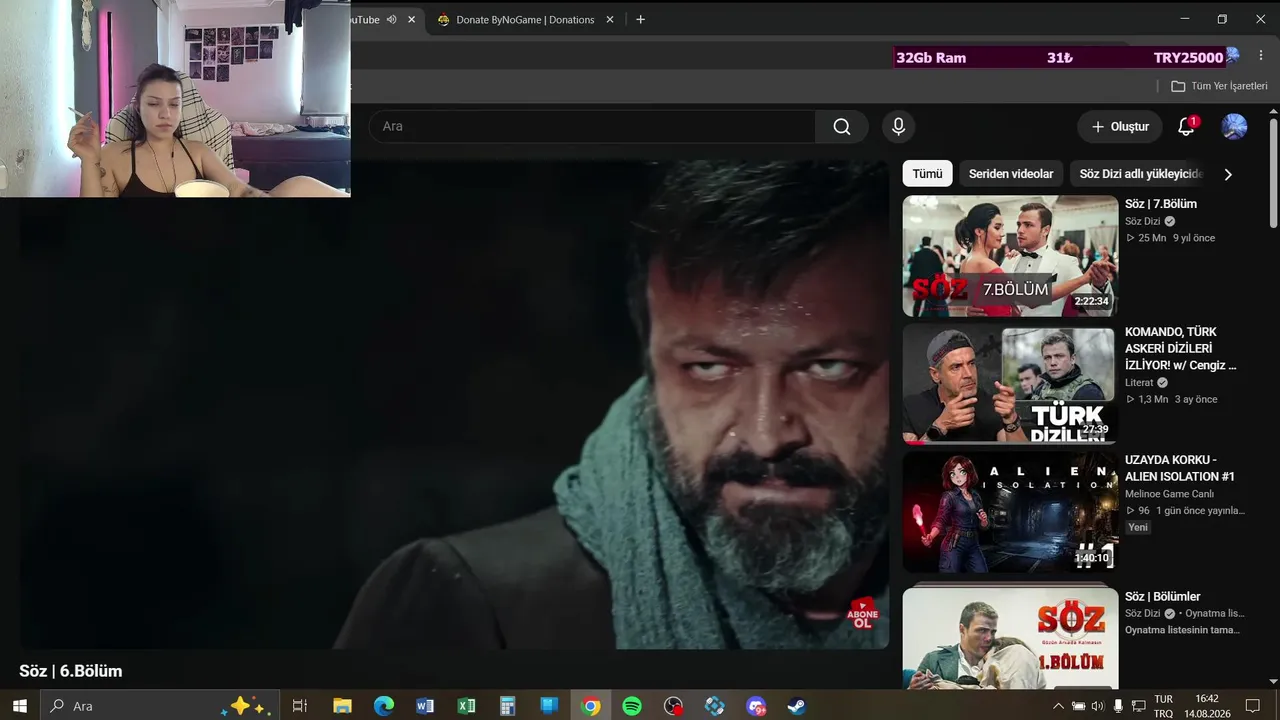Focus the YouTube Ara search field
The height and width of the screenshot is (720, 1280).
pyautogui.click(x=593, y=127)
